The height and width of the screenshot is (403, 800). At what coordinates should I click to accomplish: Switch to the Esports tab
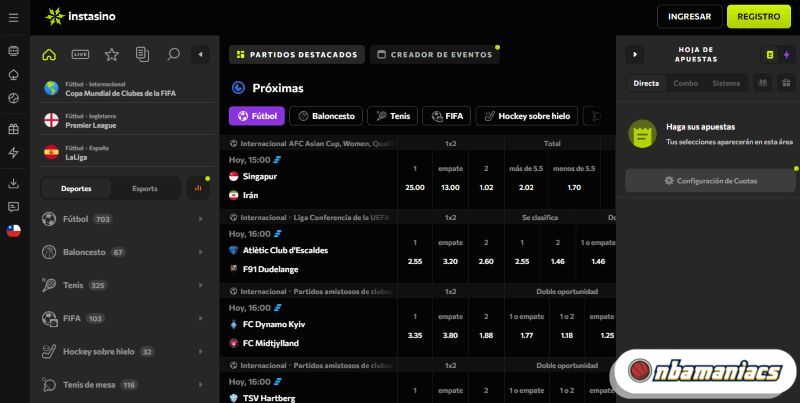tap(145, 188)
